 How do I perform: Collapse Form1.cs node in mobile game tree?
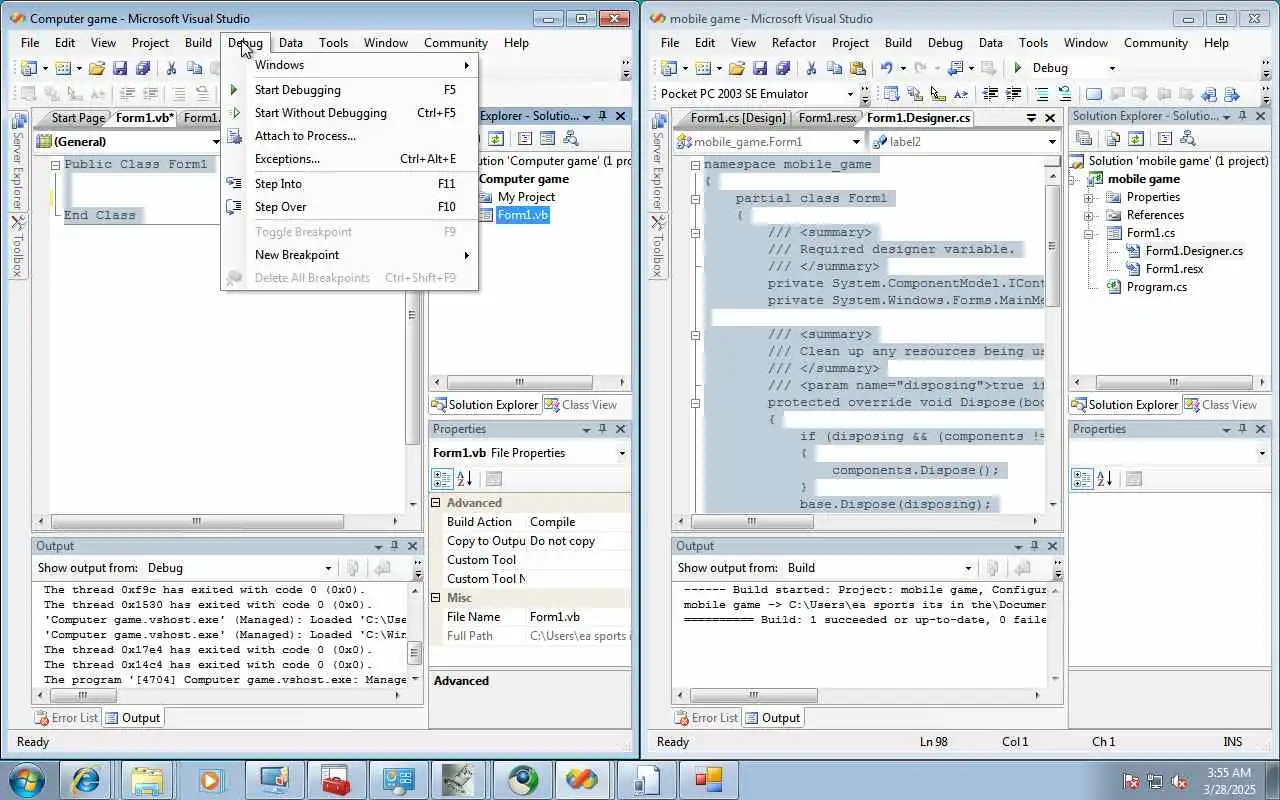click(1088, 233)
